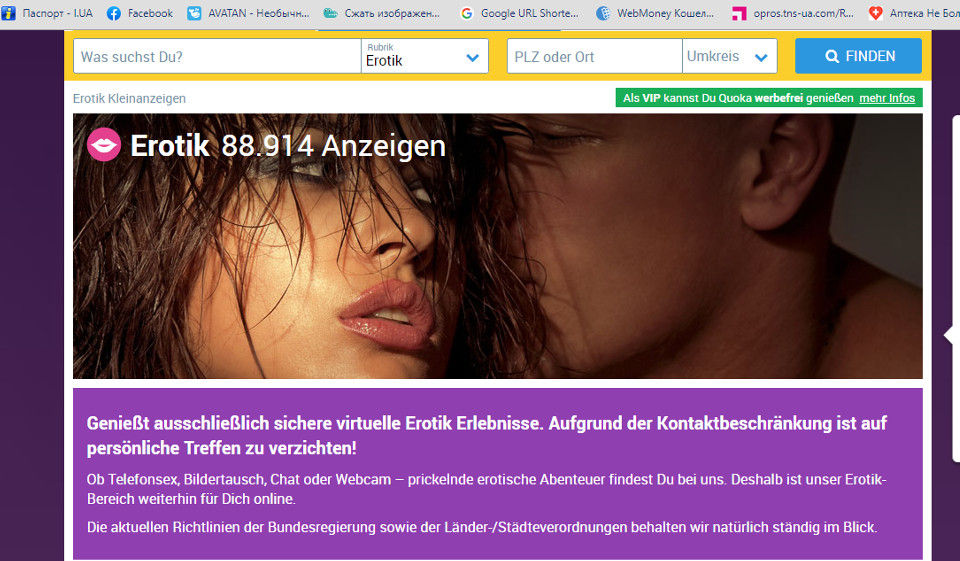This screenshot has width=960, height=561.
Task: Open the Аптека bookmark with heart icon
Action: tap(876, 13)
